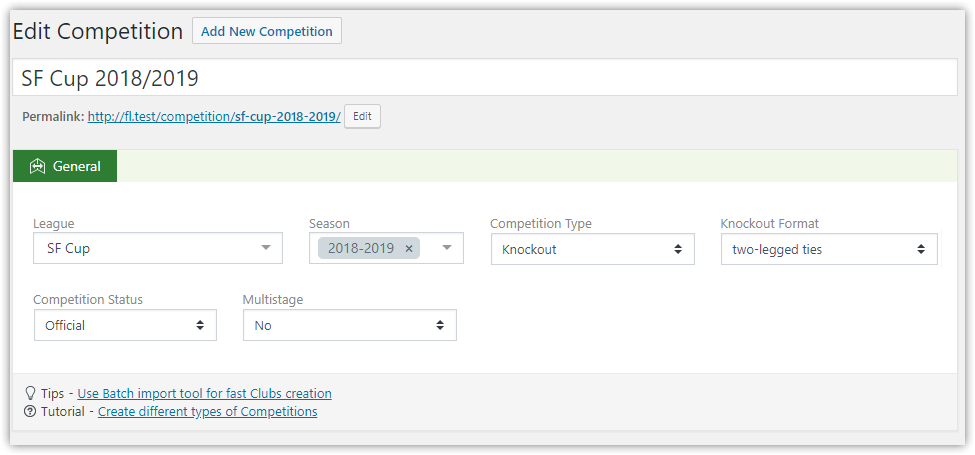Open the Knockout Format dropdown
The image size is (975, 455).
pyautogui.click(x=829, y=249)
